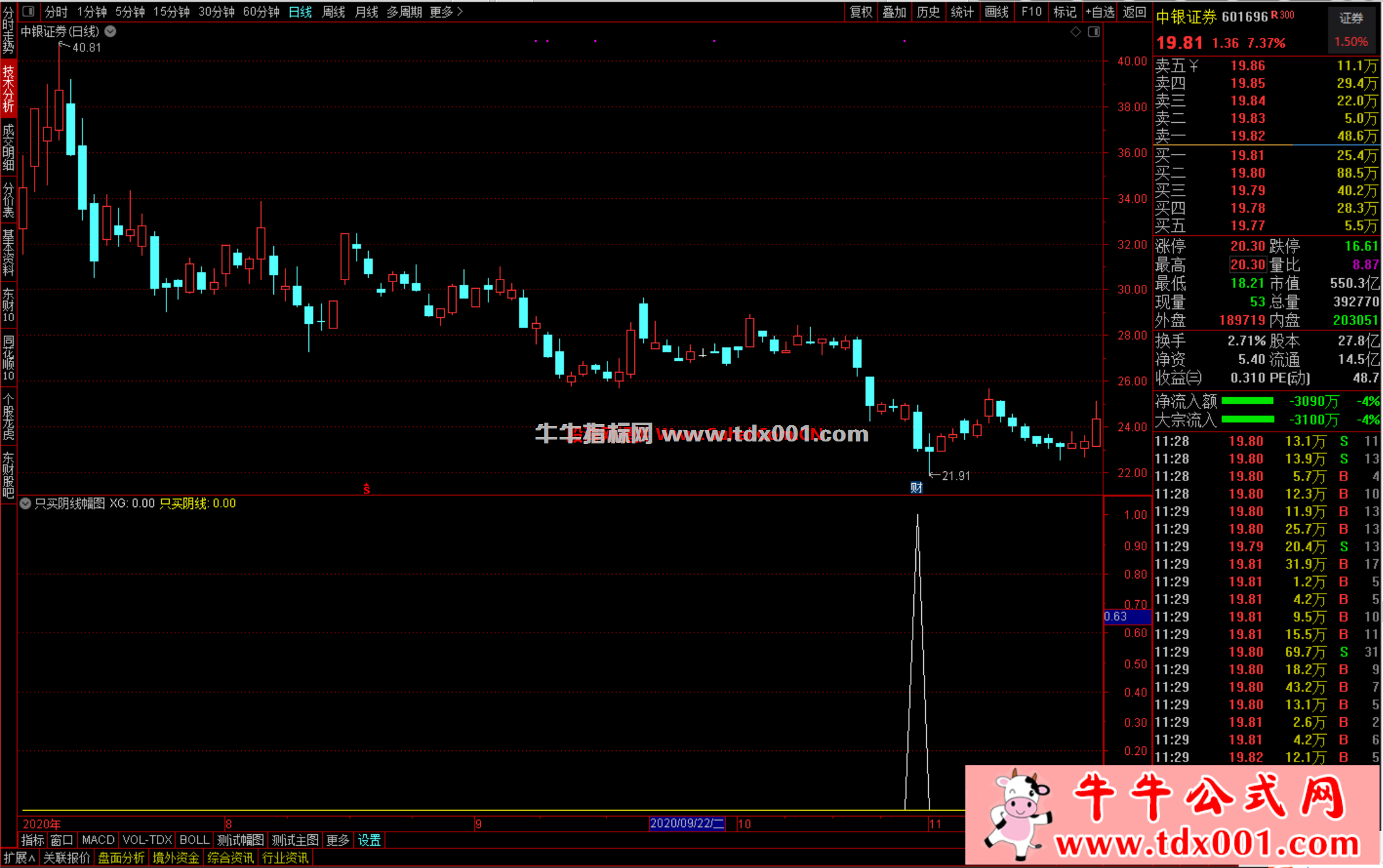Viewport: 1383px width, 868px height.
Task: Select the 测试主图 indicator
Action: point(295,840)
